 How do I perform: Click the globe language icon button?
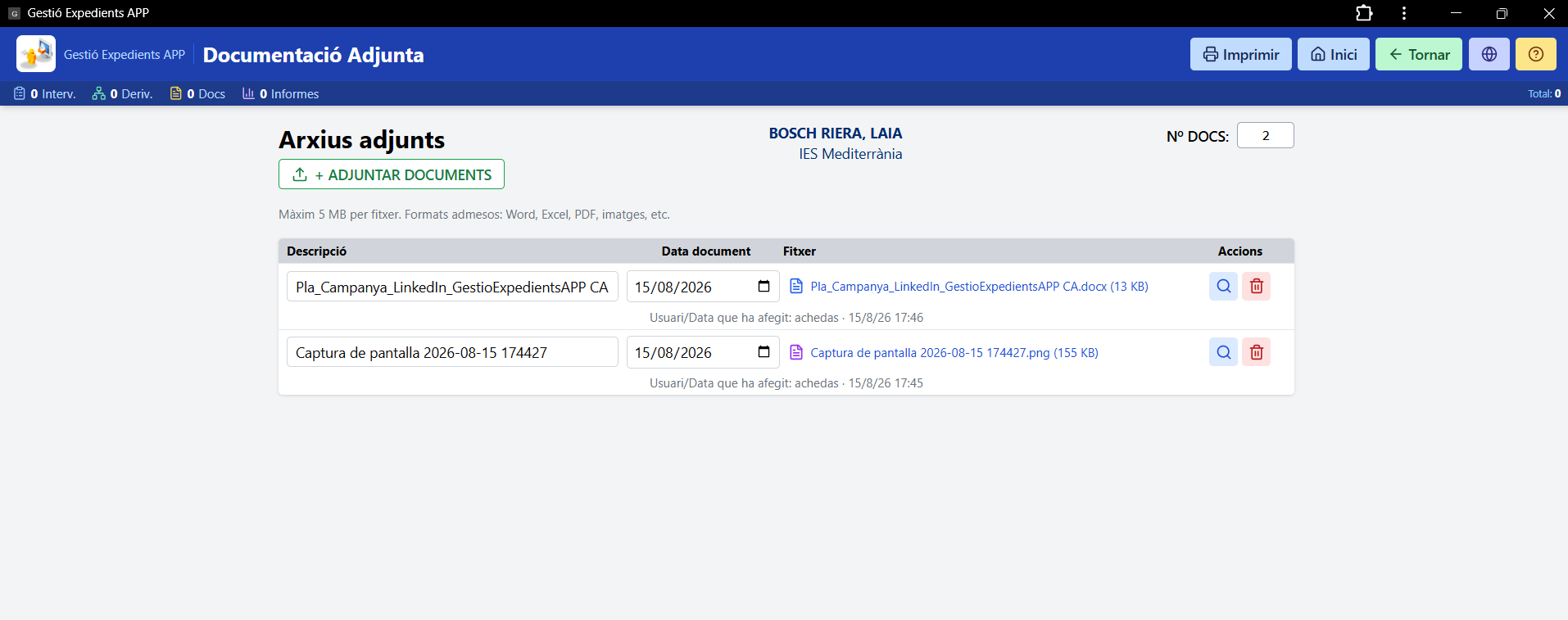pyautogui.click(x=1489, y=54)
